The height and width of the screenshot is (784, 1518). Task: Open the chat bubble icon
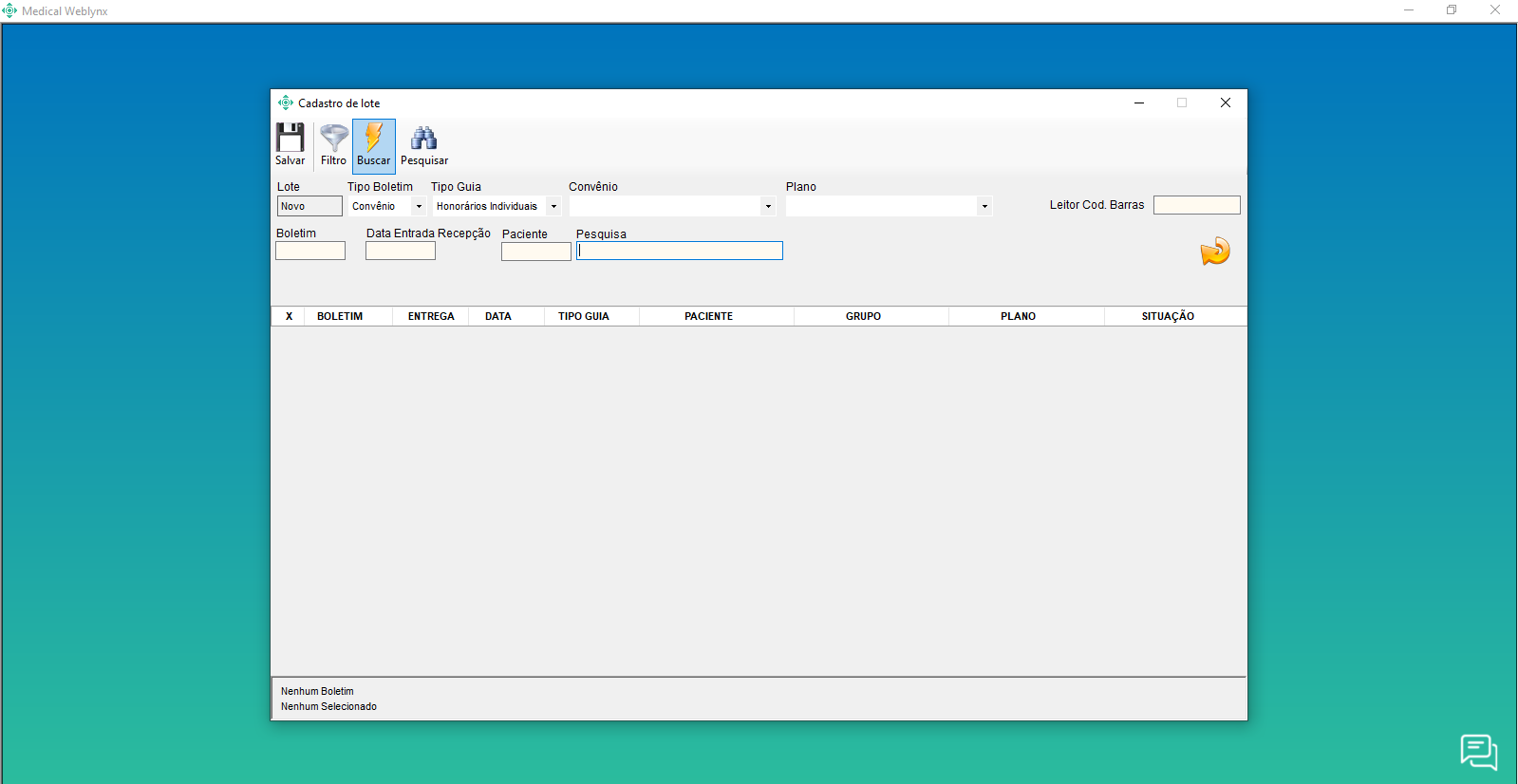[1478, 752]
